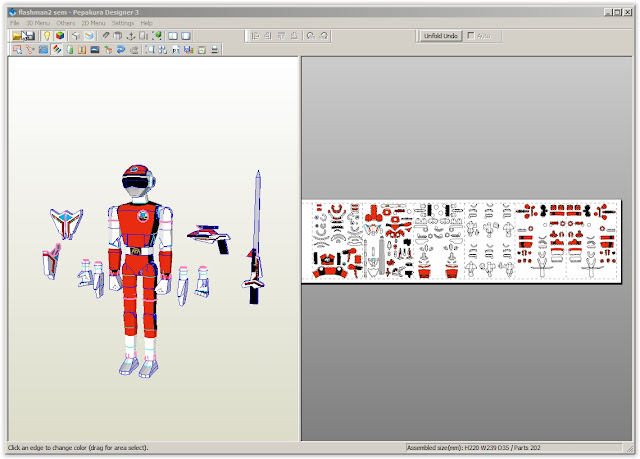The image size is (640, 459).
Task: Click the align left icon
Action: coord(256,36)
